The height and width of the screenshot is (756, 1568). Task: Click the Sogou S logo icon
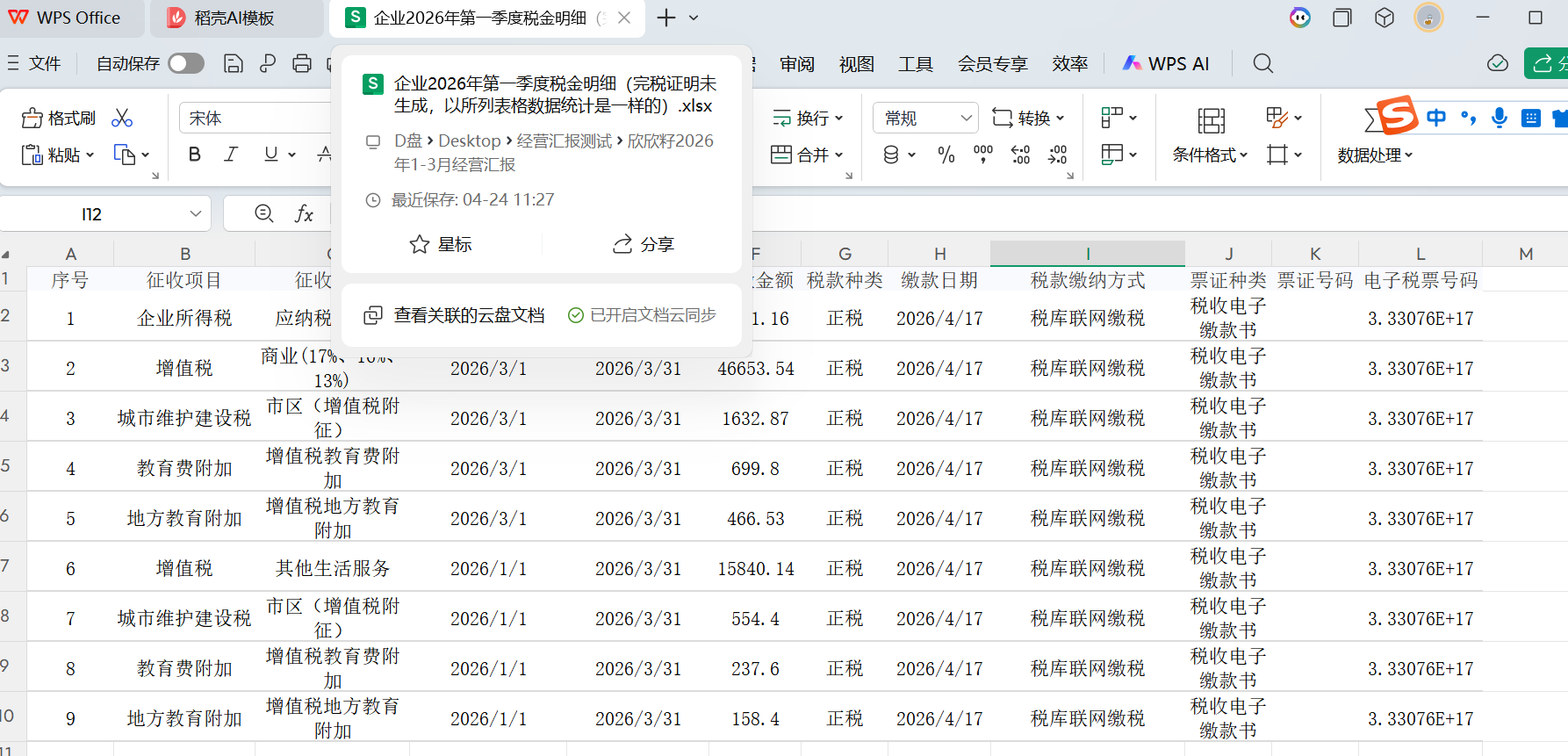[x=1396, y=115]
